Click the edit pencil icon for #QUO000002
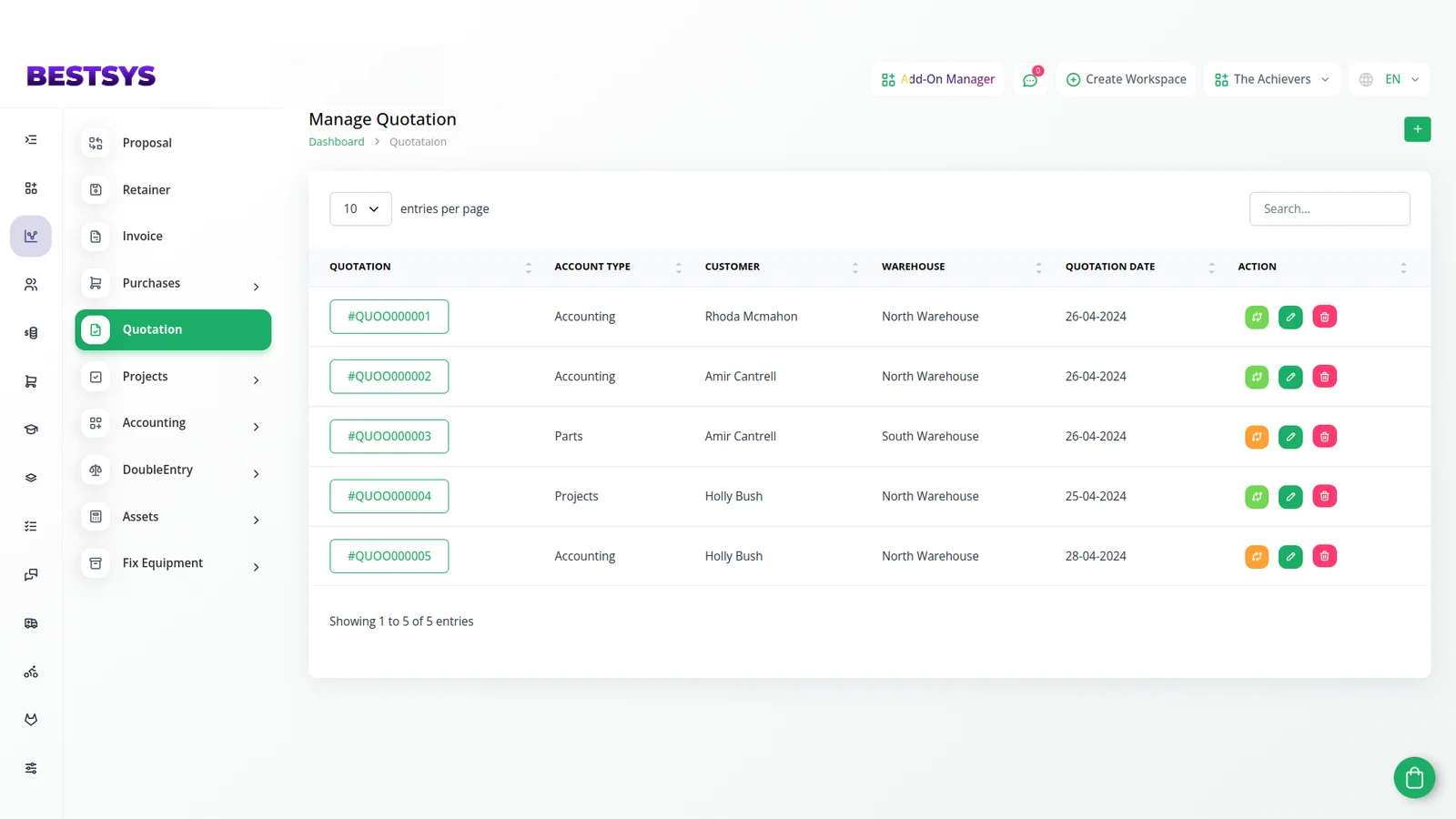1456x819 pixels. [x=1290, y=377]
